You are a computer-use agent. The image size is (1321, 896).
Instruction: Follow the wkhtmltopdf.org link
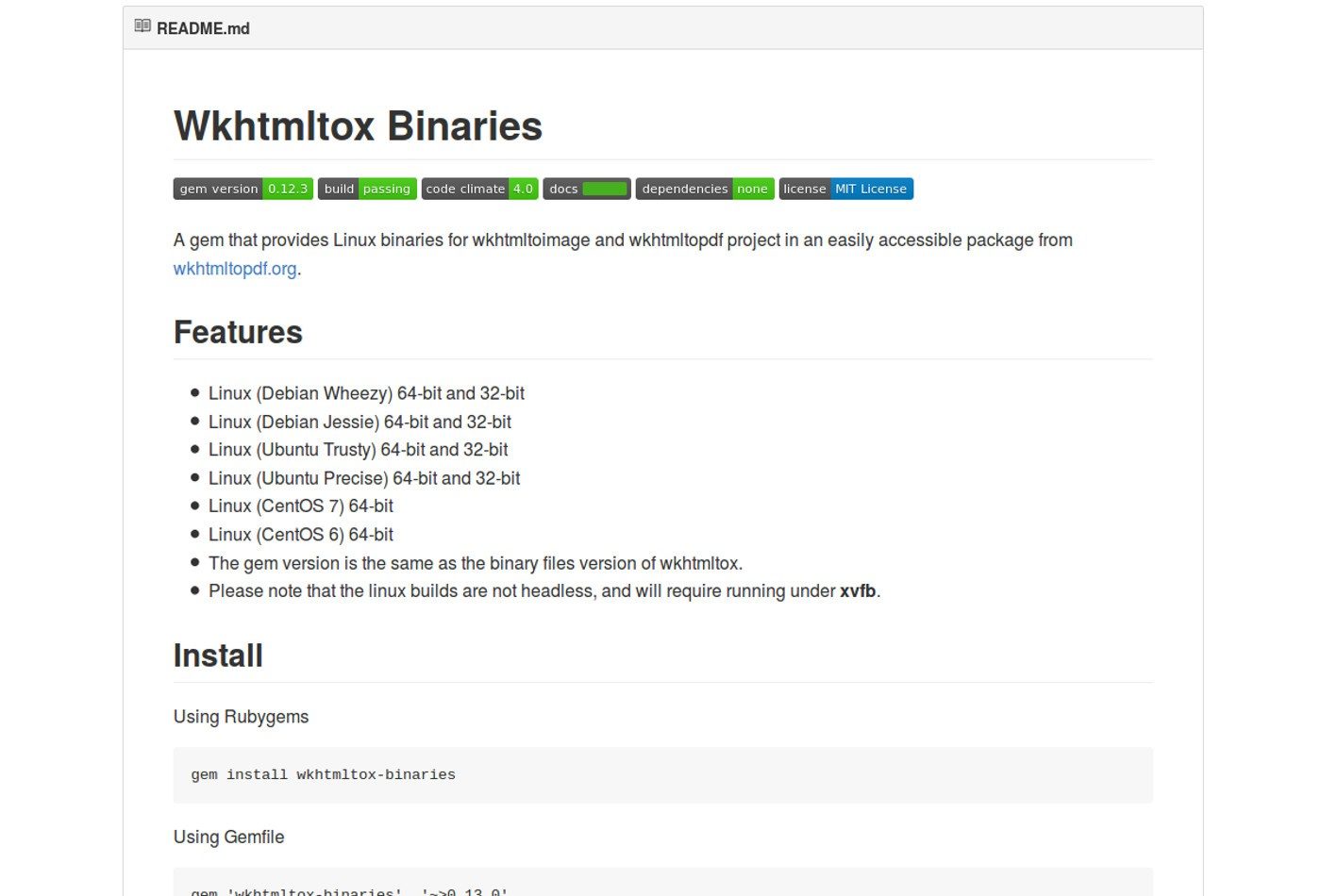coord(235,269)
